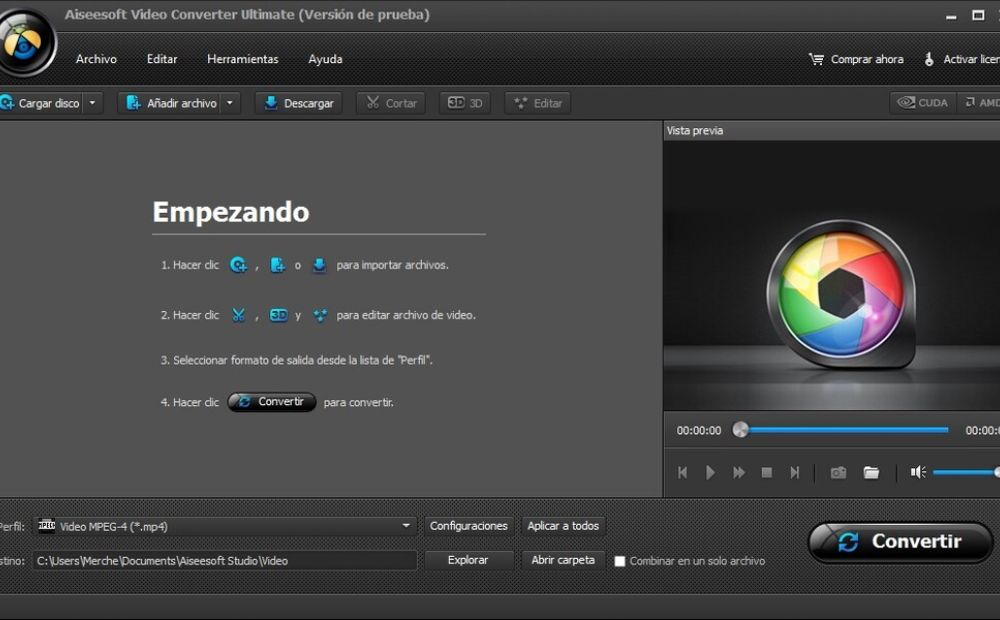Image resolution: width=1000 pixels, height=620 pixels.
Task: Click 3D icon in step 2
Action: [279, 315]
